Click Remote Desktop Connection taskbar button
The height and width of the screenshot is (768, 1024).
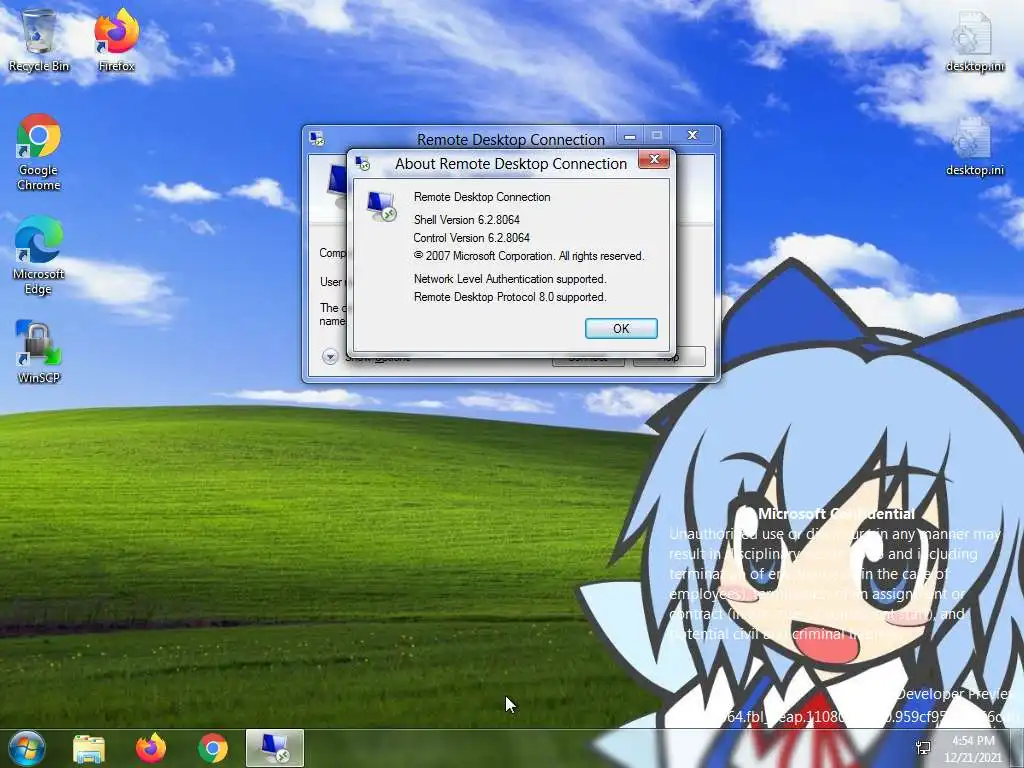tap(275, 748)
